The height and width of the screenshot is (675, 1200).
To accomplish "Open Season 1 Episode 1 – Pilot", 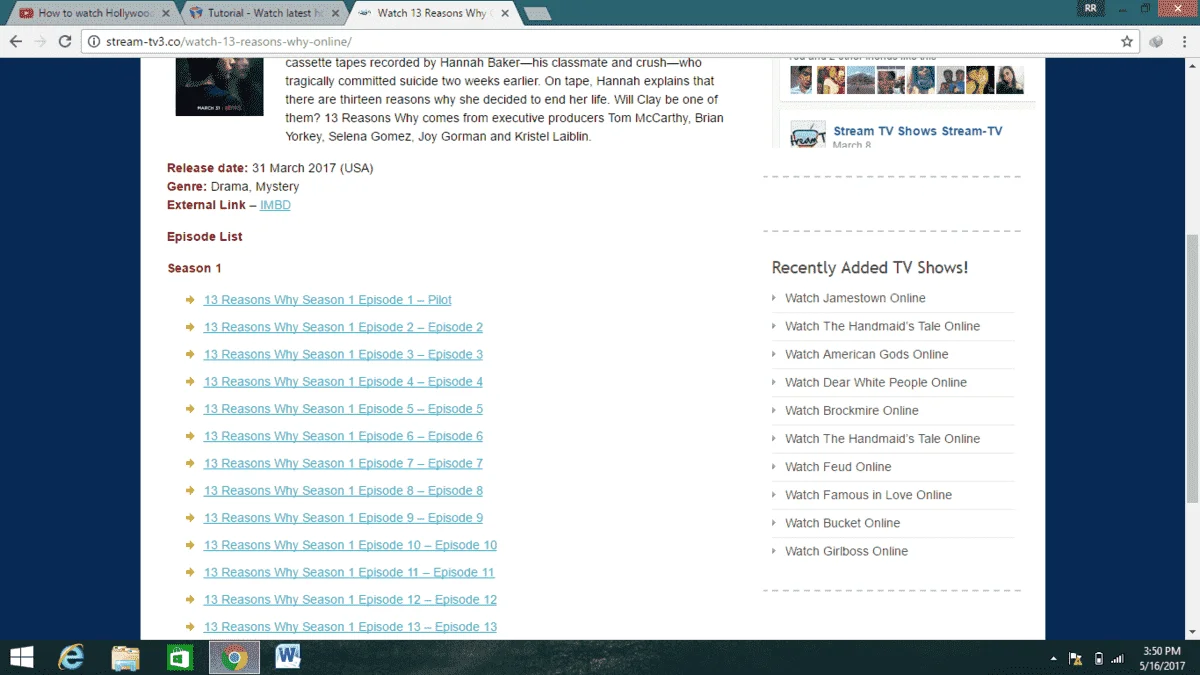I will pyautogui.click(x=328, y=300).
